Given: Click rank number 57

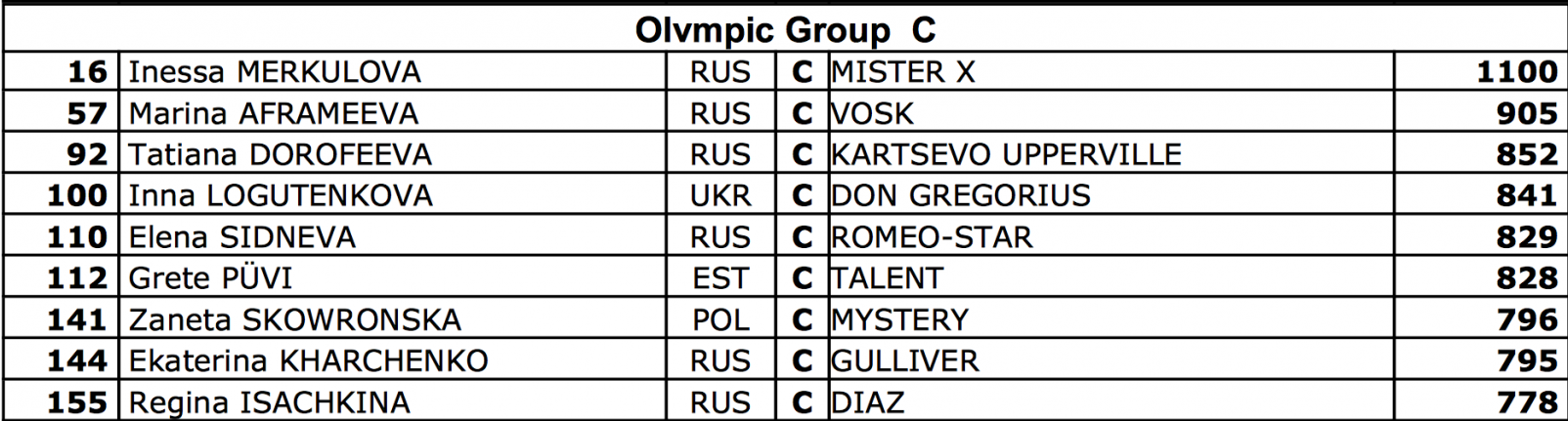Looking at the screenshot, I should 86,114.
